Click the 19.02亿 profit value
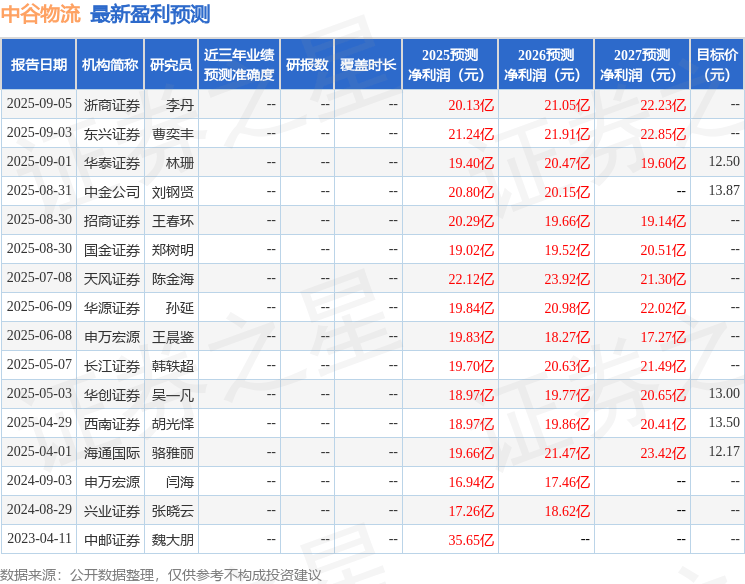745x584 pixels. 471,250
